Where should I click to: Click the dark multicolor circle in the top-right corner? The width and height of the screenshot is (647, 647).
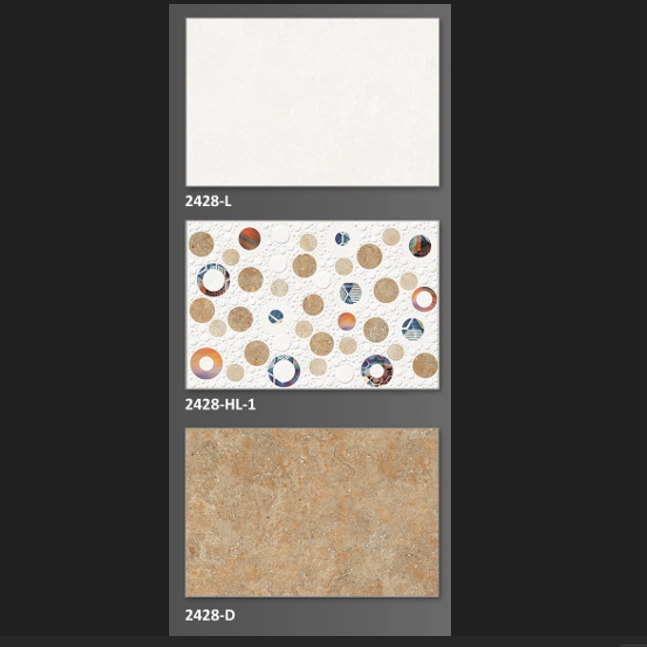pyautogui.click(x=421, y=245)
